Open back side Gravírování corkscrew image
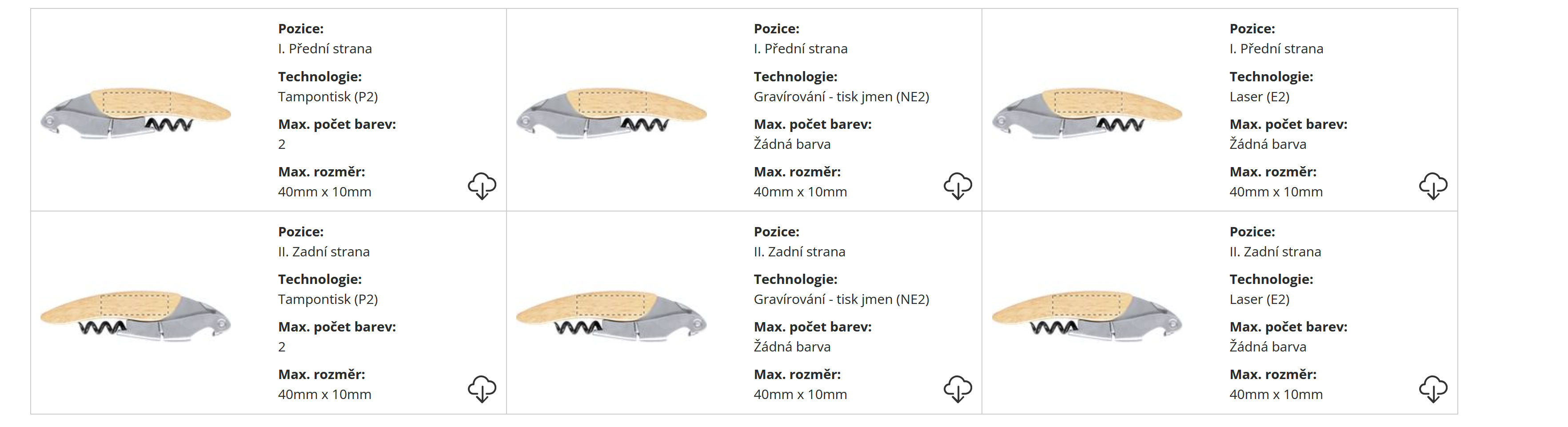The height and width of the screenshot is (427, 1568). pyautogui.click(x=611, y=315)
